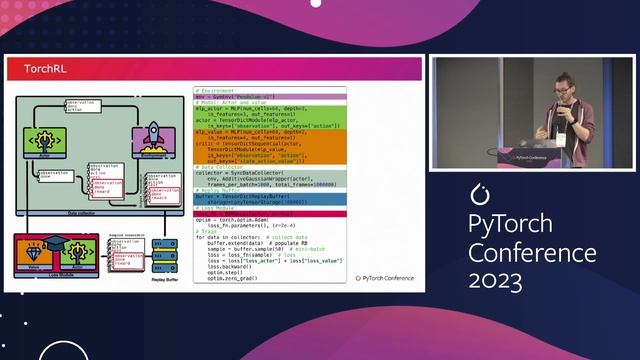Viewport: 640px width, 360px height.
Task: Click "optim = torch.optim.Adam(" line
Action: pos(232,220)
